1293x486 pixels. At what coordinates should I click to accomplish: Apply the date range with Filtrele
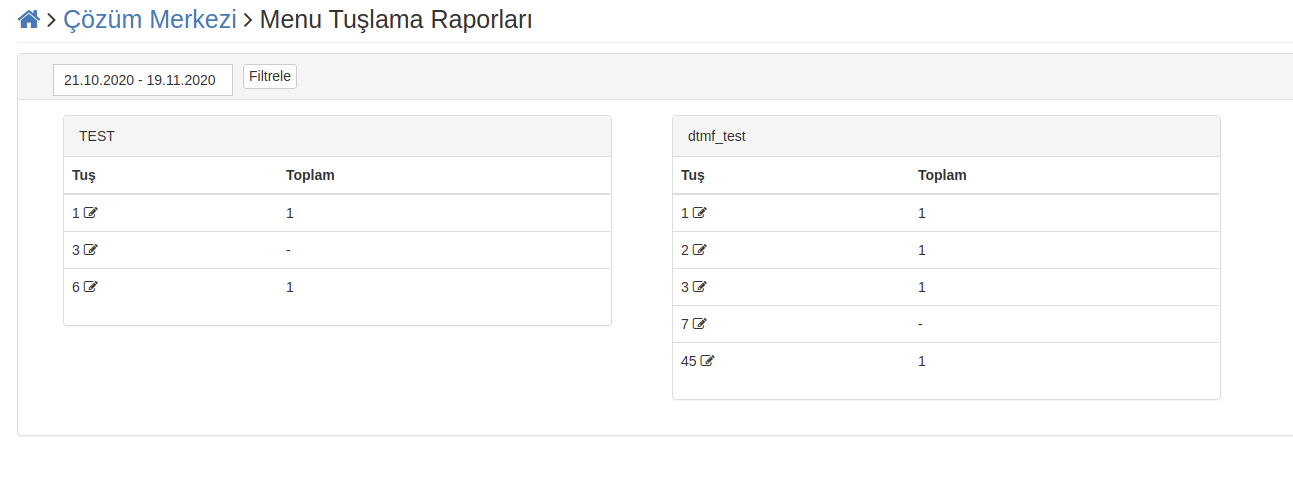270,77
